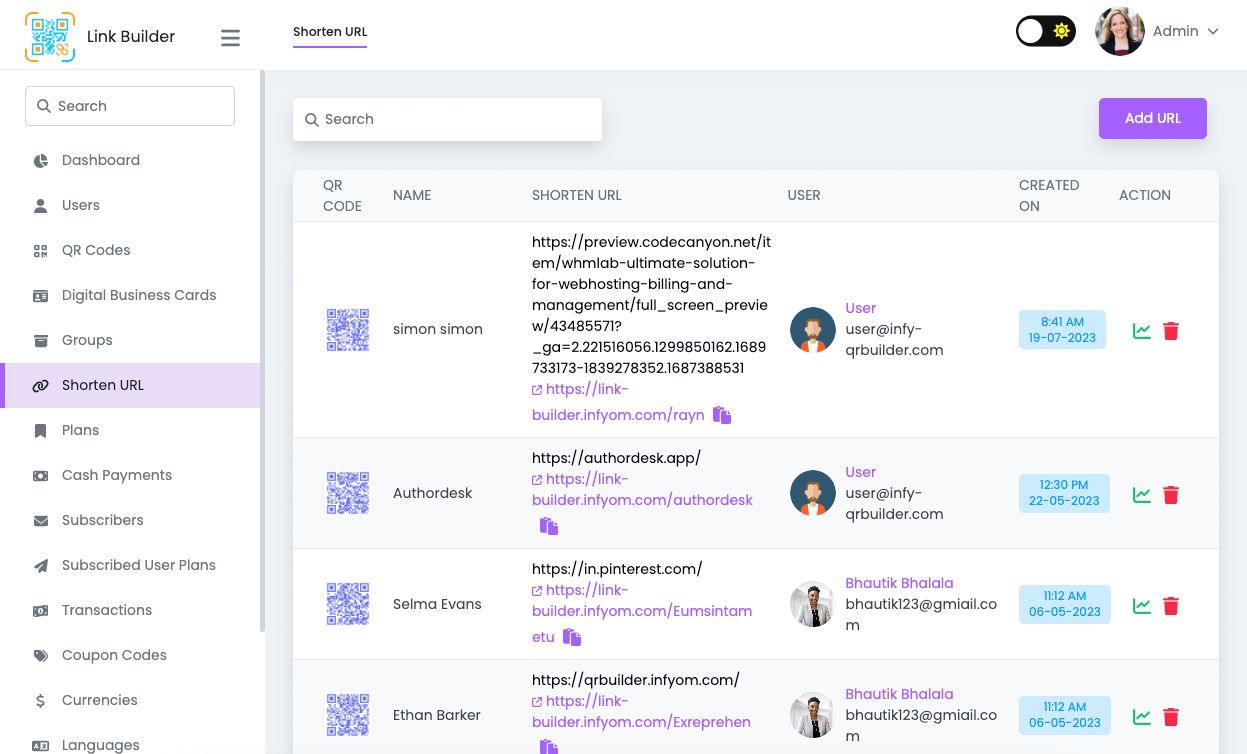Click the Admin avatar photo
The image size is (1247, 754).
click(1120, 31)
